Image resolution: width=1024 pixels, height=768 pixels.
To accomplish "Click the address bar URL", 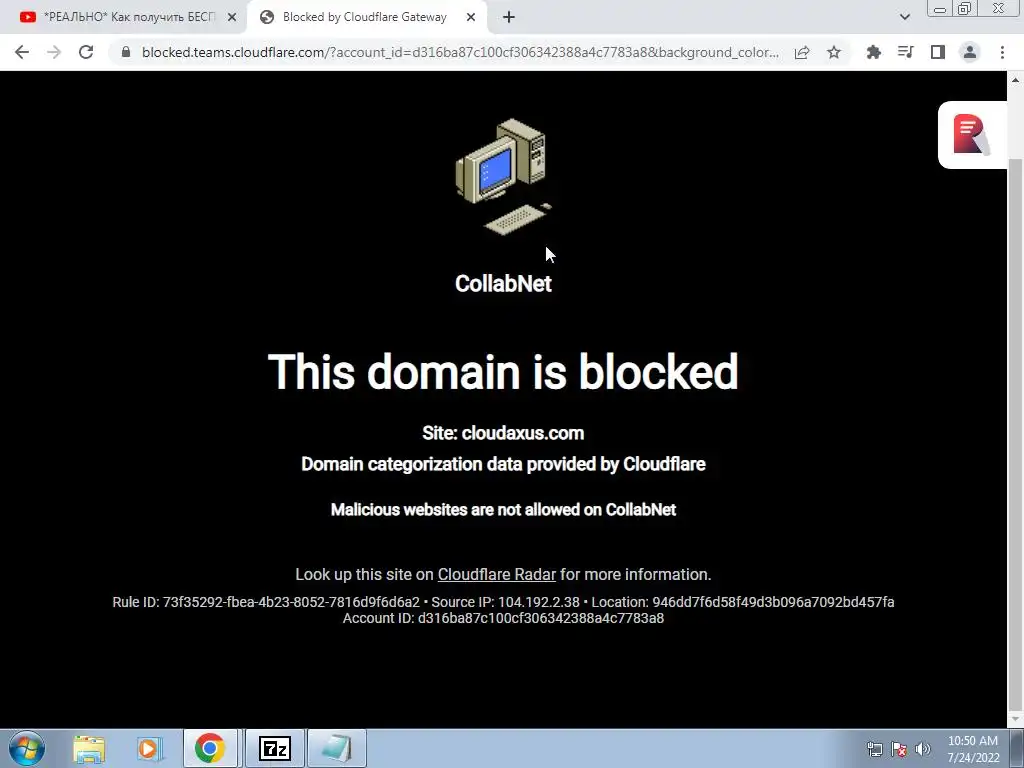I will (x=460, y=52).
